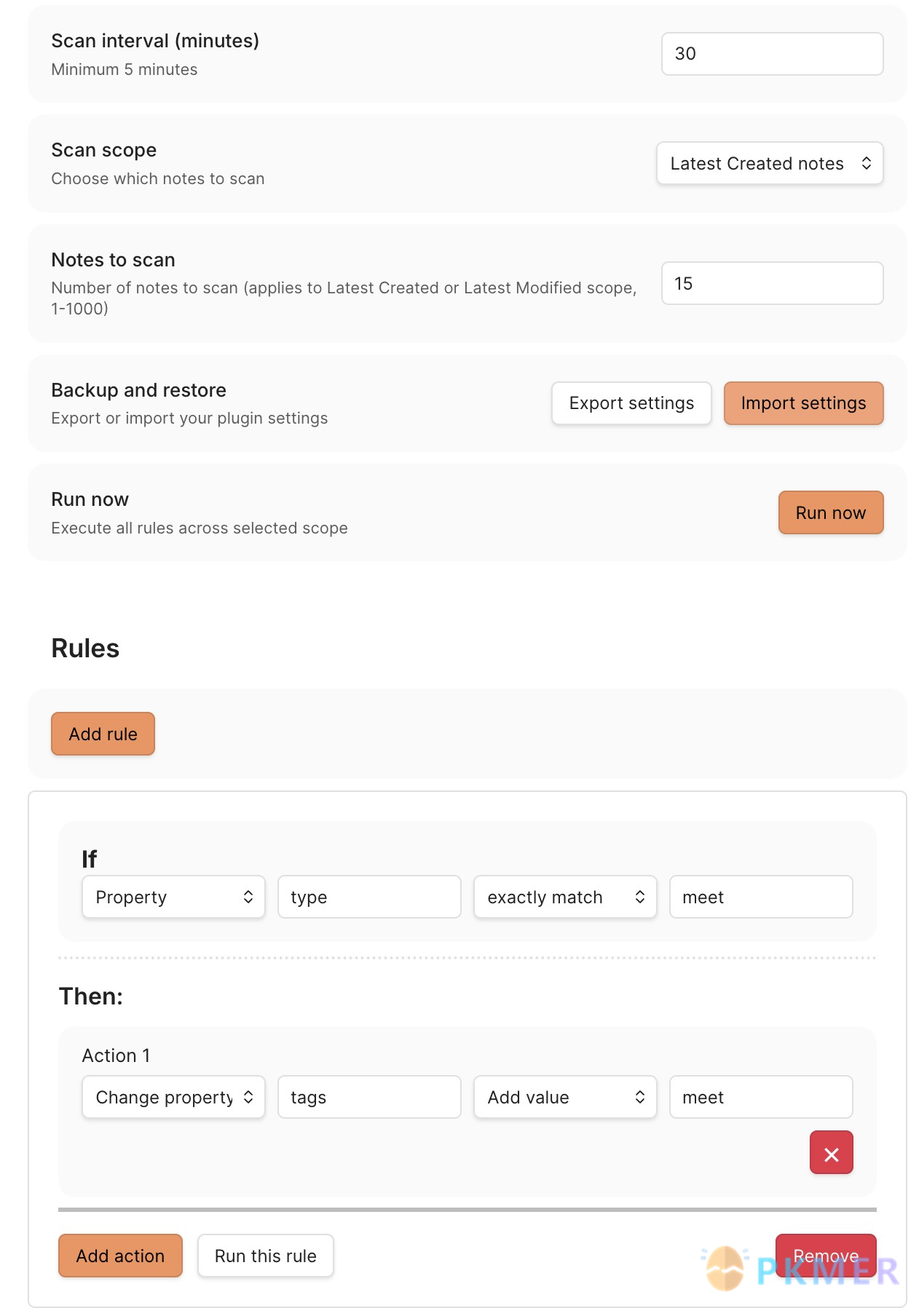Open the Scan scope dropdown

769,164
